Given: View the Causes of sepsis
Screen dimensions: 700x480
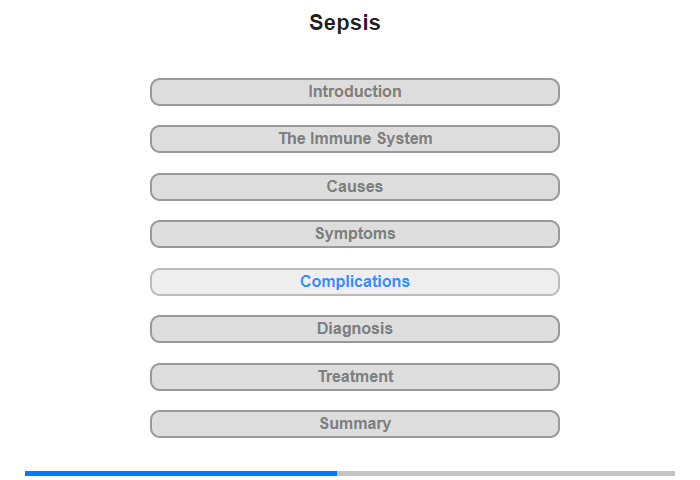Looking at the screenshot, I should 355,187.
